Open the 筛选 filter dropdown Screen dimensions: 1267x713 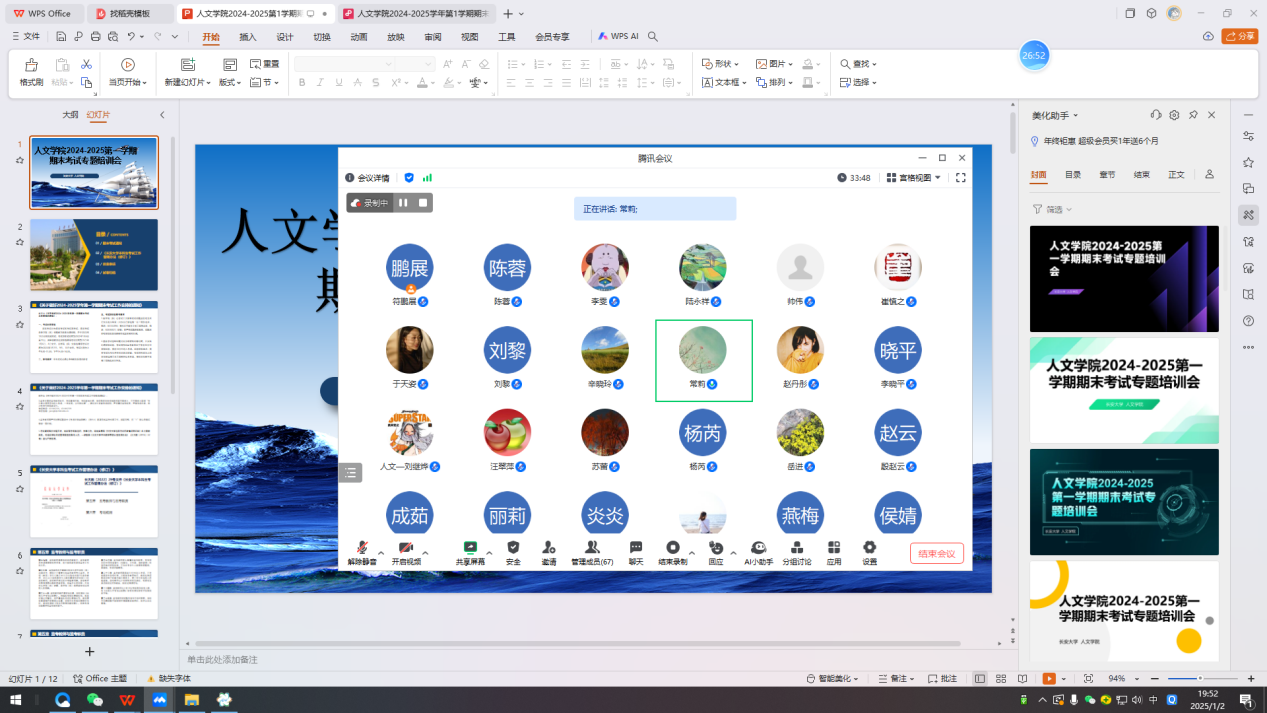click(1053, 210)
